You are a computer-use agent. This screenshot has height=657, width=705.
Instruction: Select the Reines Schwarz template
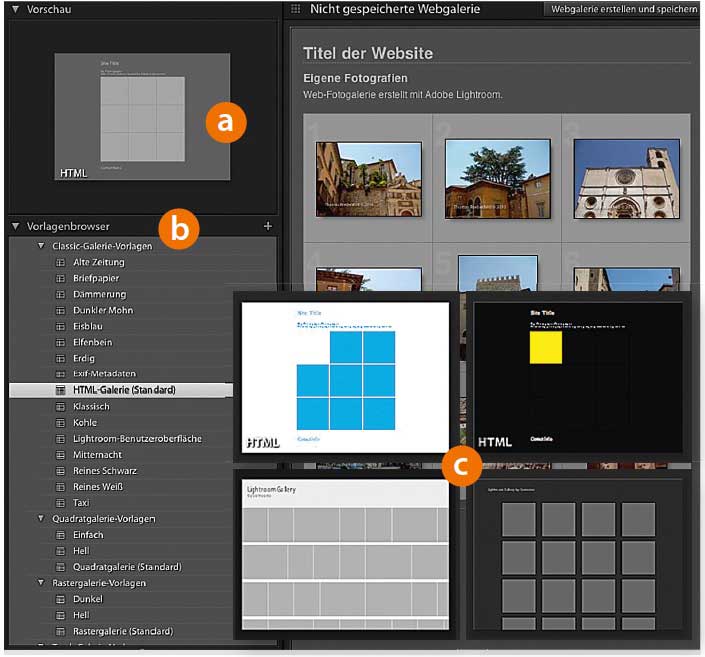105,470
